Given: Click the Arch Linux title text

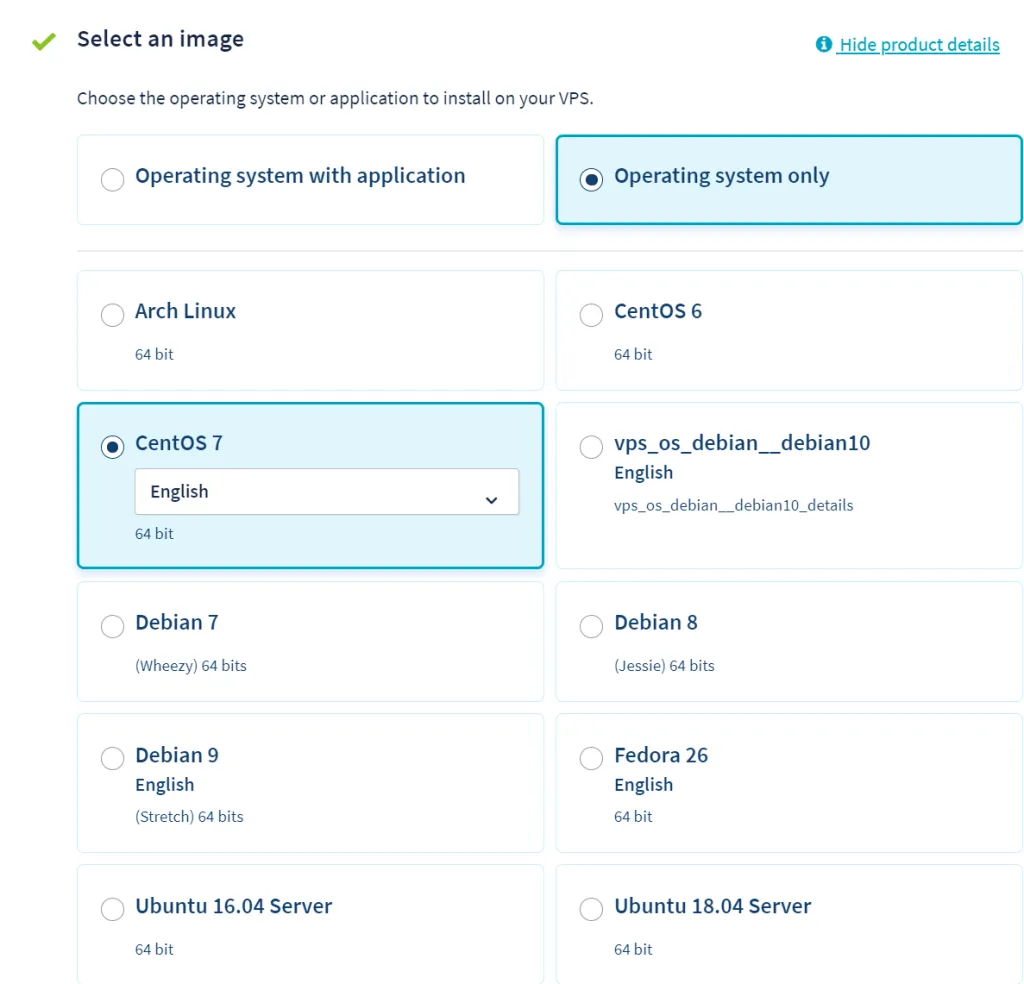Looking at the screenshot, I should (185, 311).
